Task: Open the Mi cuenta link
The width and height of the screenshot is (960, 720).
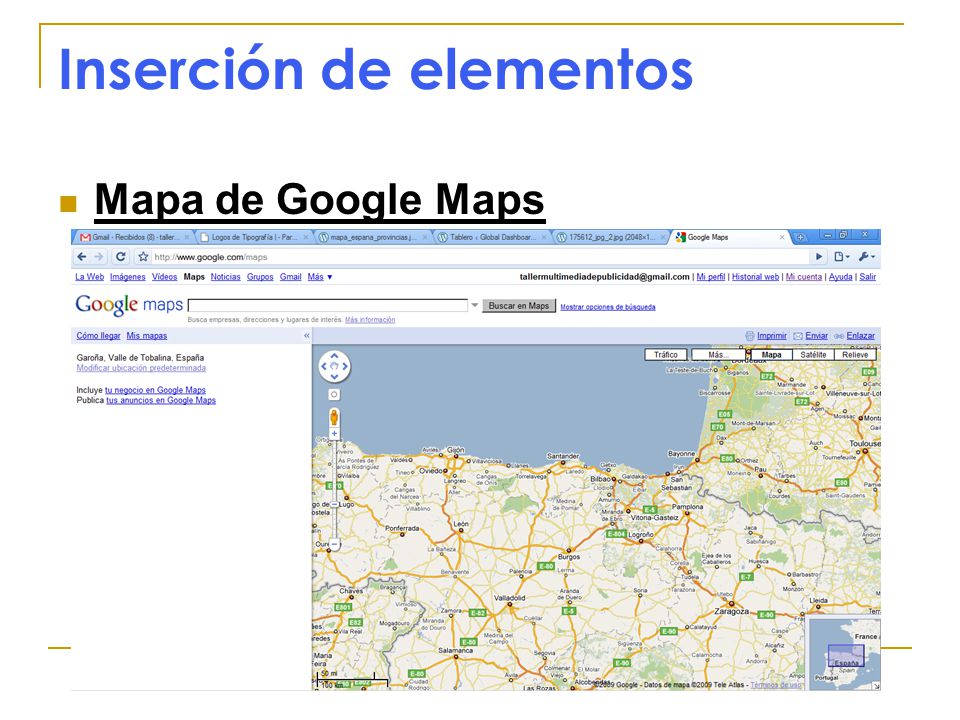Action: pyautogui.click(x=803, y=277)
